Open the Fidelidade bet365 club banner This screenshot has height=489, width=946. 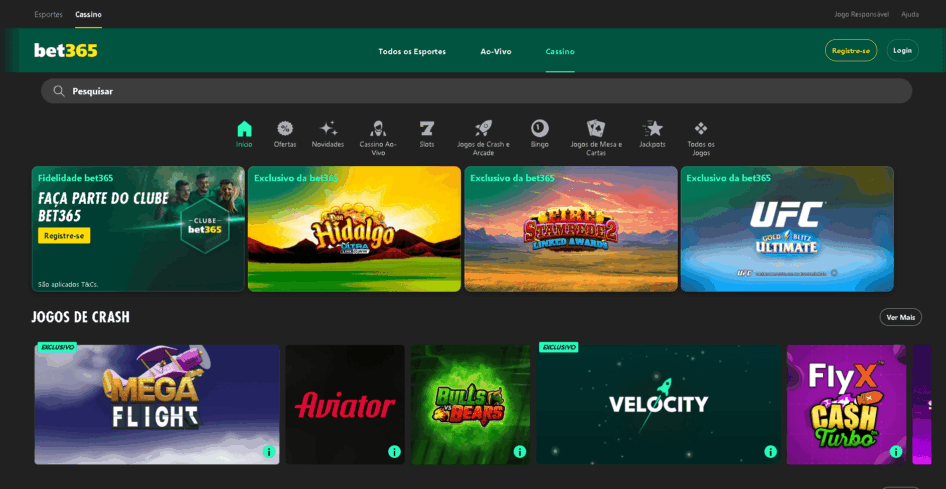click(x=138, y=229)
